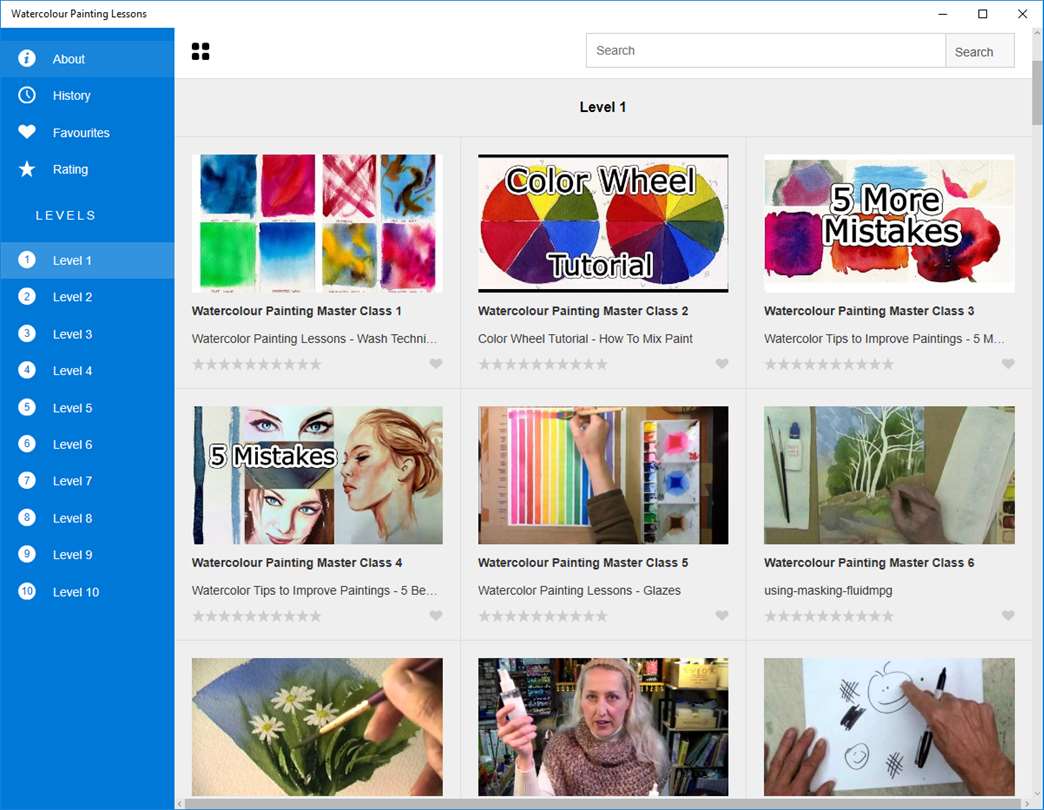This screenshot has width=1044, height=810.
Task: Favourite Master Class 5 with heart icon
Action: [x=722, y=616]
